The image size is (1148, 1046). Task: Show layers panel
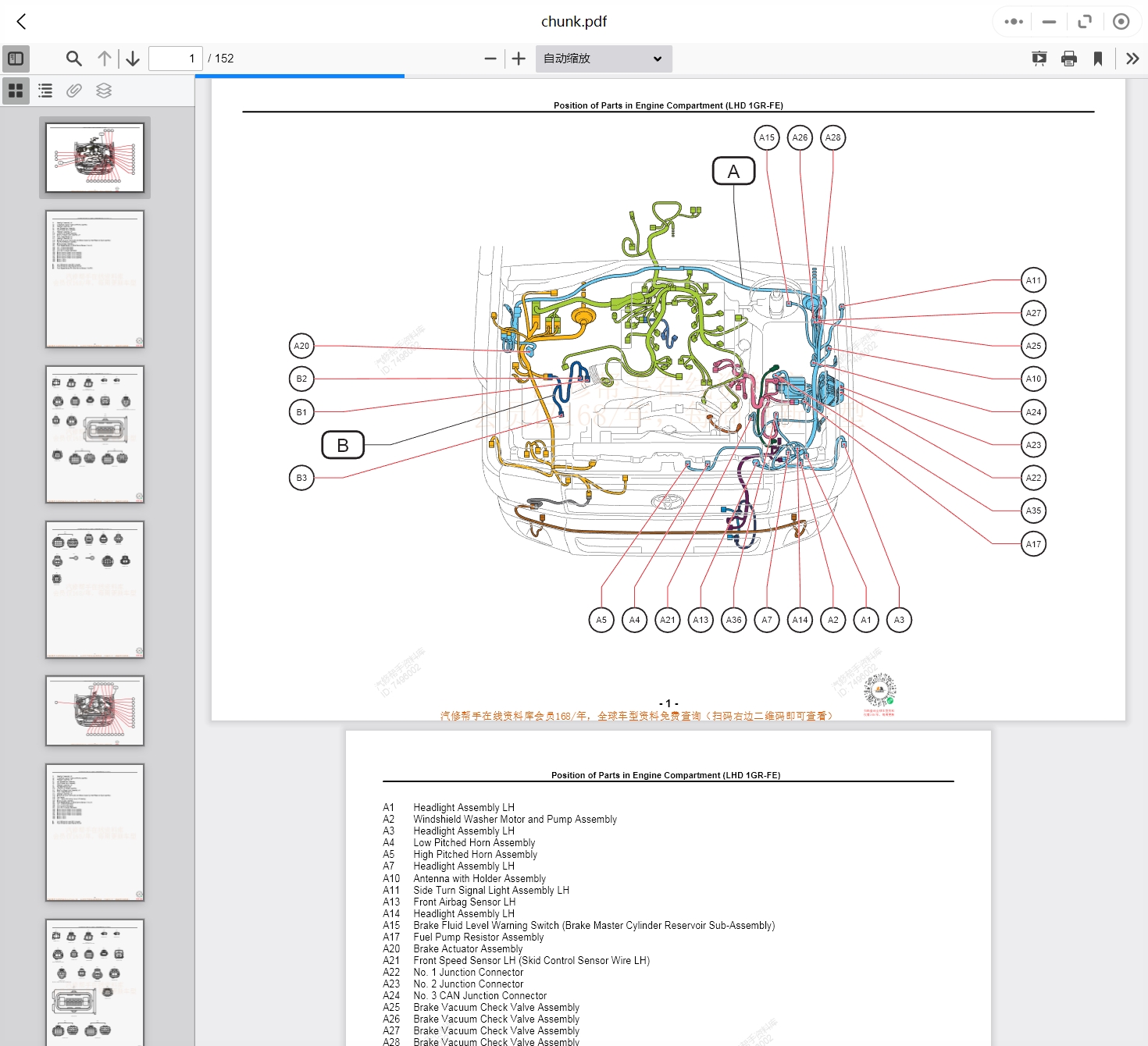coord(104,91)
